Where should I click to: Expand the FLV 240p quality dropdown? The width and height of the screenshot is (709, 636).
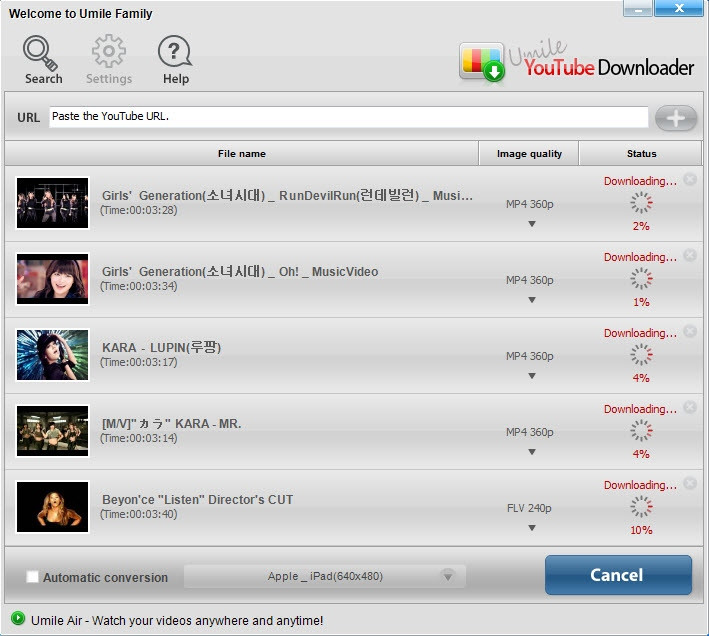click(x=532, y=528)
